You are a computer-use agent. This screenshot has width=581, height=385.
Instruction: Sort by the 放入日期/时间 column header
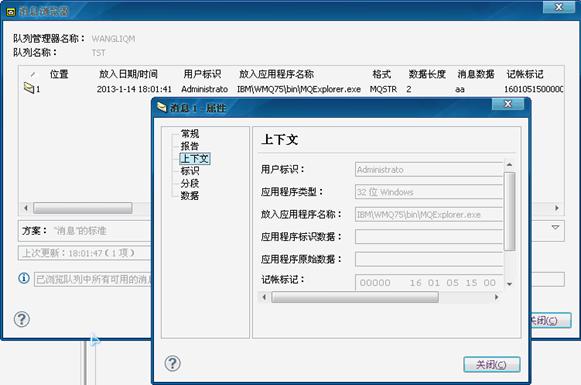[128, 74]
